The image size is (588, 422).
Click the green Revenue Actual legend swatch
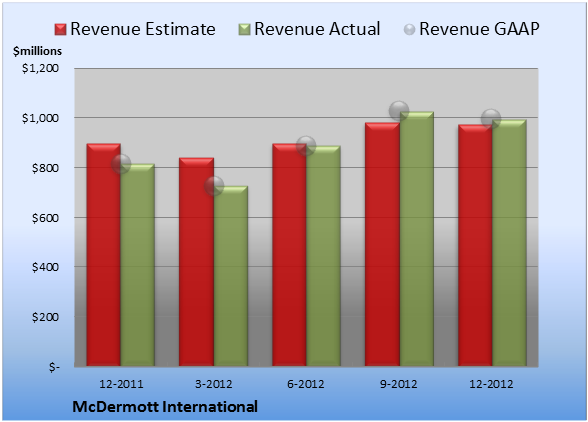[244, 29]
